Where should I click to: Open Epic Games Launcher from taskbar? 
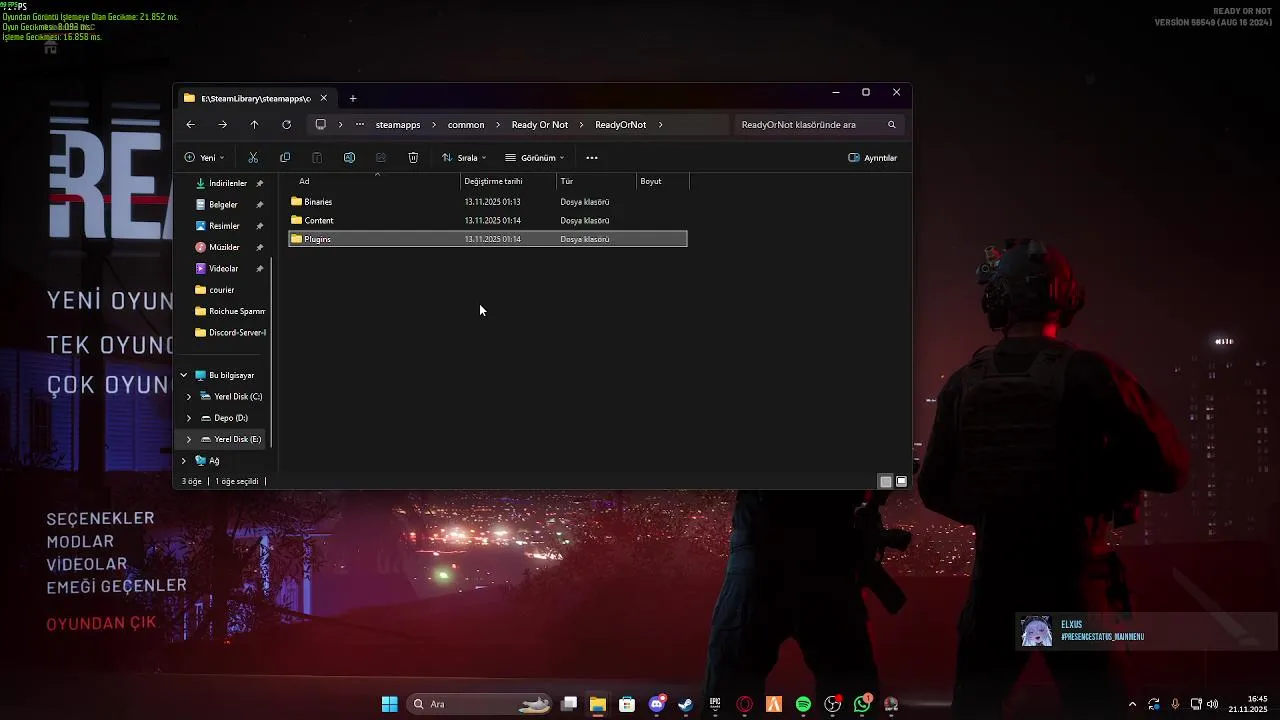(x=715, y=704)
